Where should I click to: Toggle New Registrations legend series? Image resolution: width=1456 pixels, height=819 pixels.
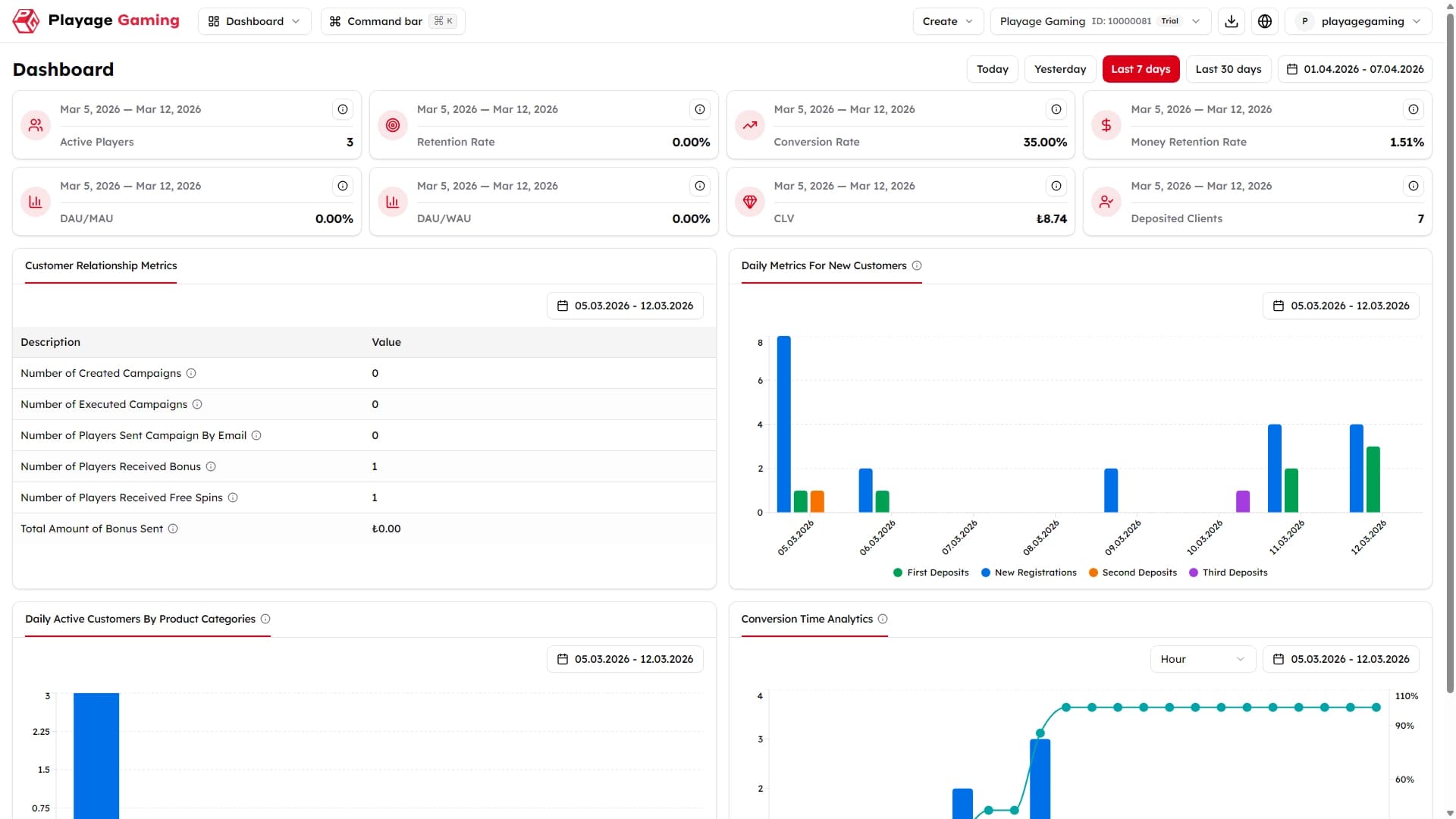pyautogui.click(x=1029, y=573)
